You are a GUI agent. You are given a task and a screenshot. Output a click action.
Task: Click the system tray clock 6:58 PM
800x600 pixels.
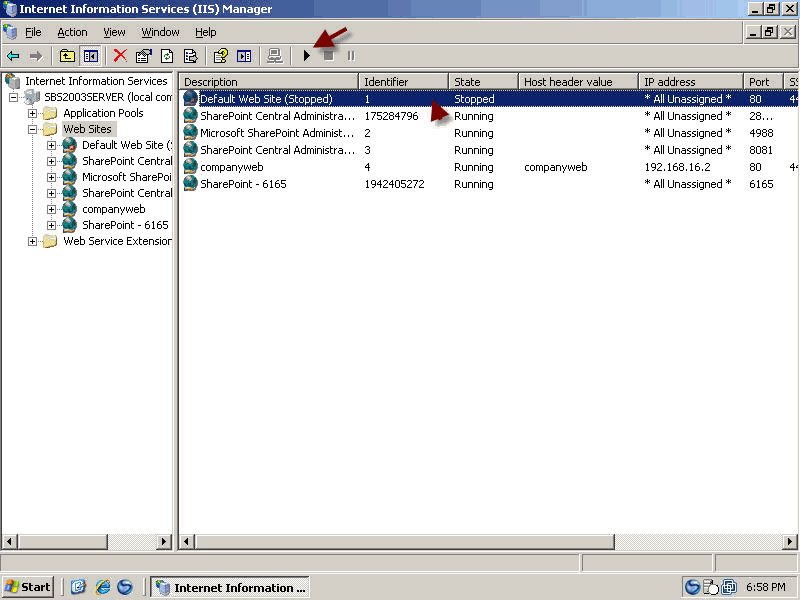(x=765, y=587)
